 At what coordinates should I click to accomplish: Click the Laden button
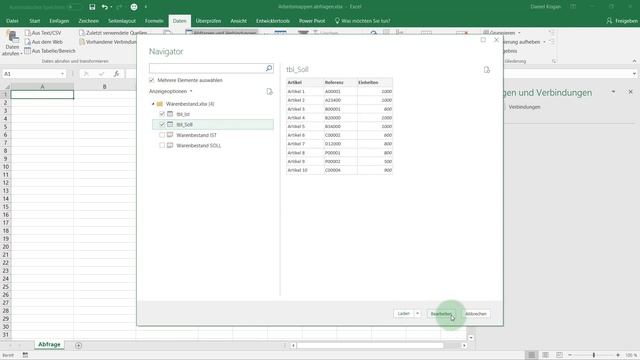[404, 313]
